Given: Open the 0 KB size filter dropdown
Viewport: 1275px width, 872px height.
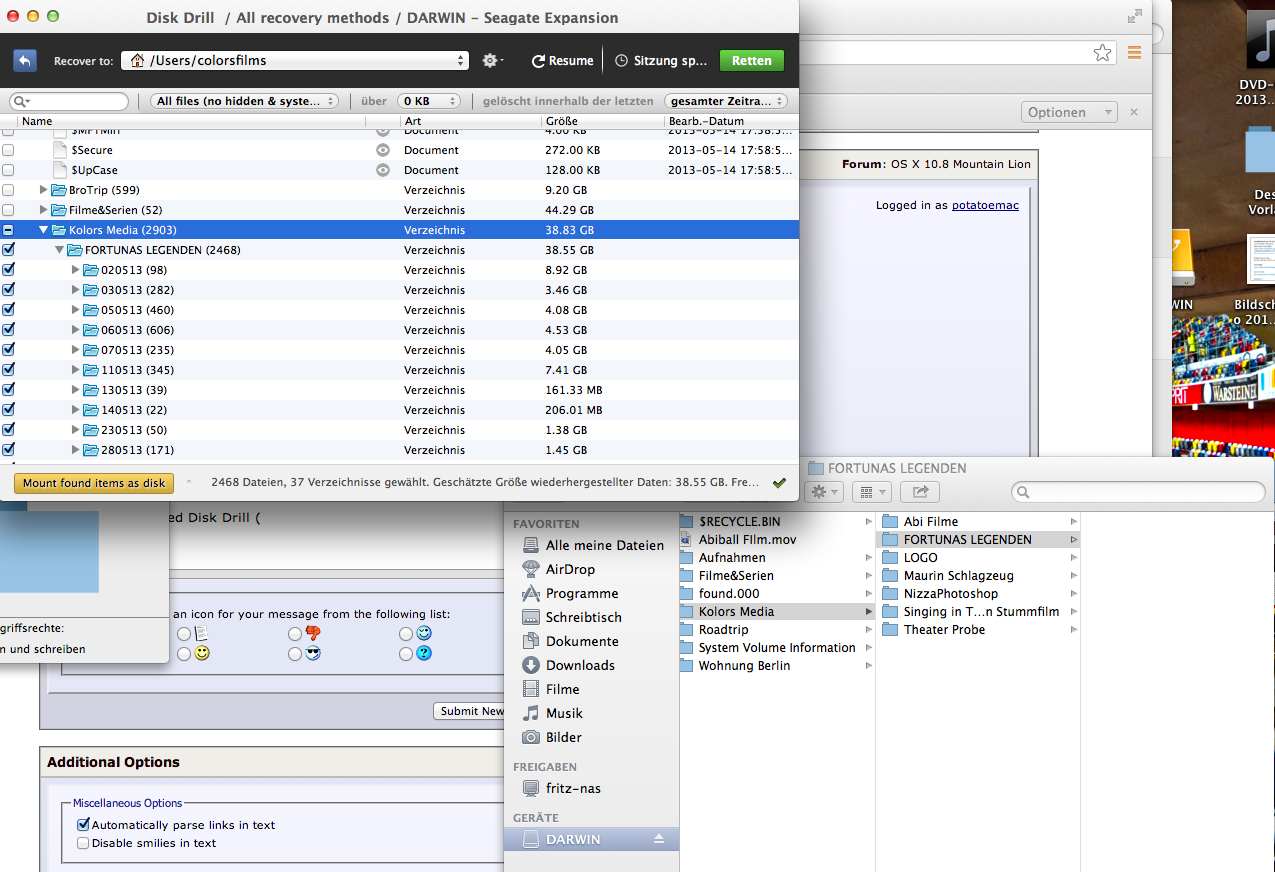Looking at the screenshot, I should pyautogui.click(x=429, y=101).
